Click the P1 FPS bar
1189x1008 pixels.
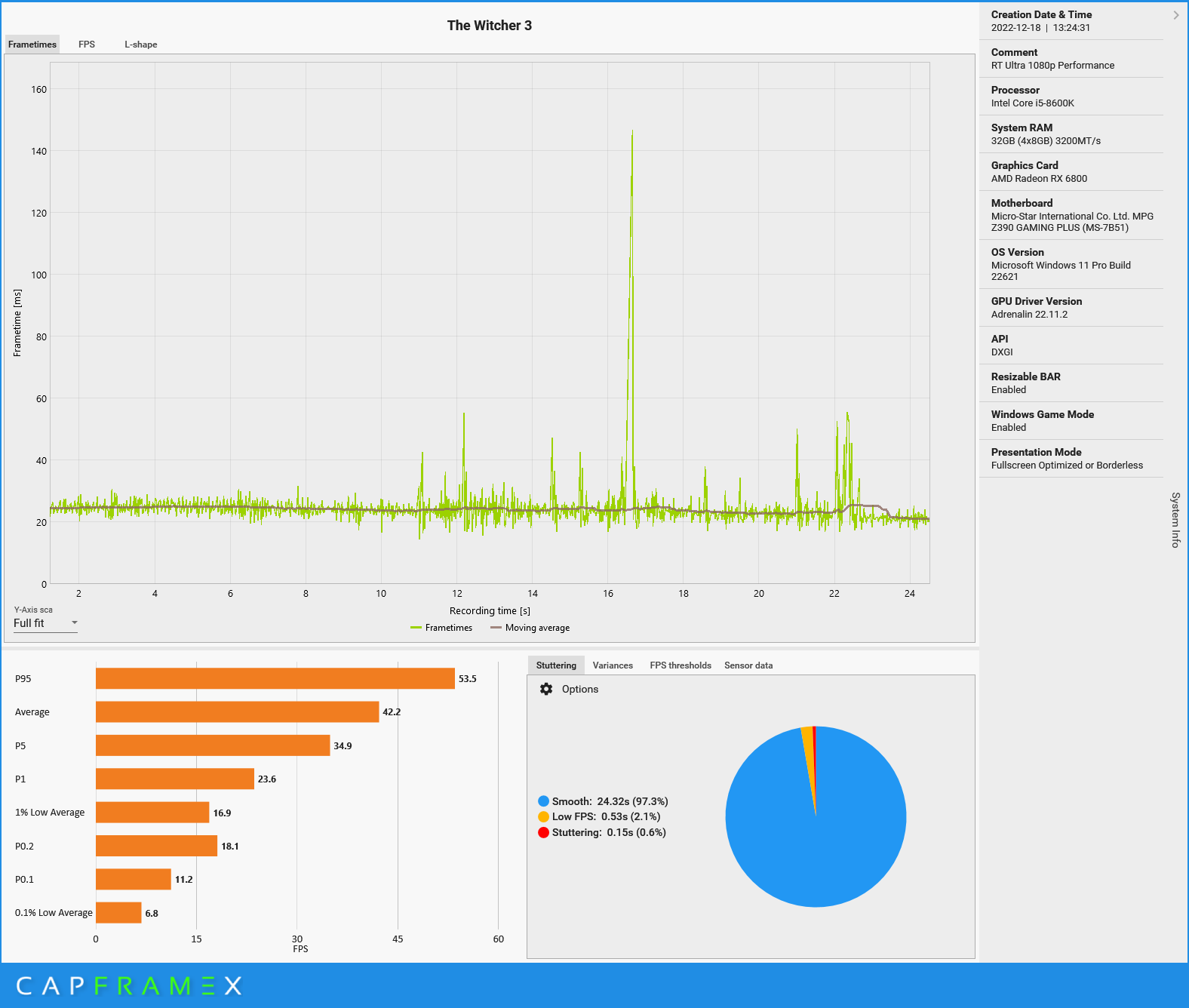175,779
